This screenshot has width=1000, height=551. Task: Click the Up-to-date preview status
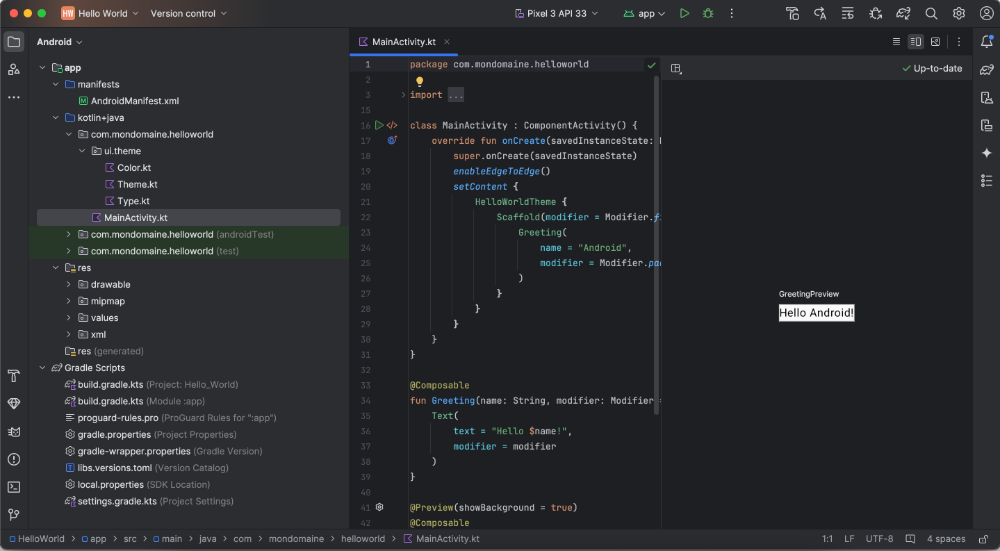(x=932, y=68)
